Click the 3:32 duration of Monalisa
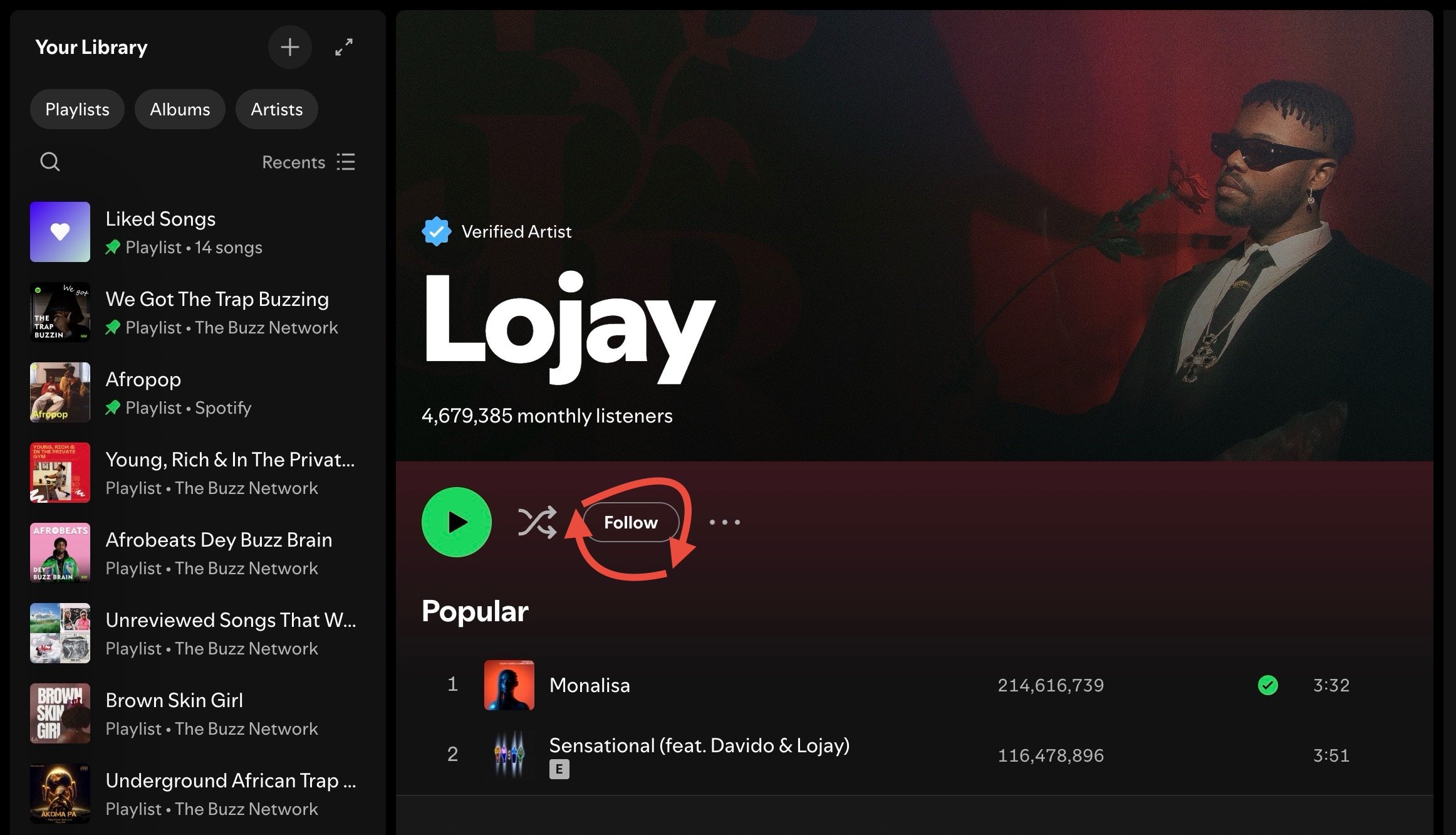Image resolution: width=1456 pixels, height=835 pixels. click(x=1331, y=685)
